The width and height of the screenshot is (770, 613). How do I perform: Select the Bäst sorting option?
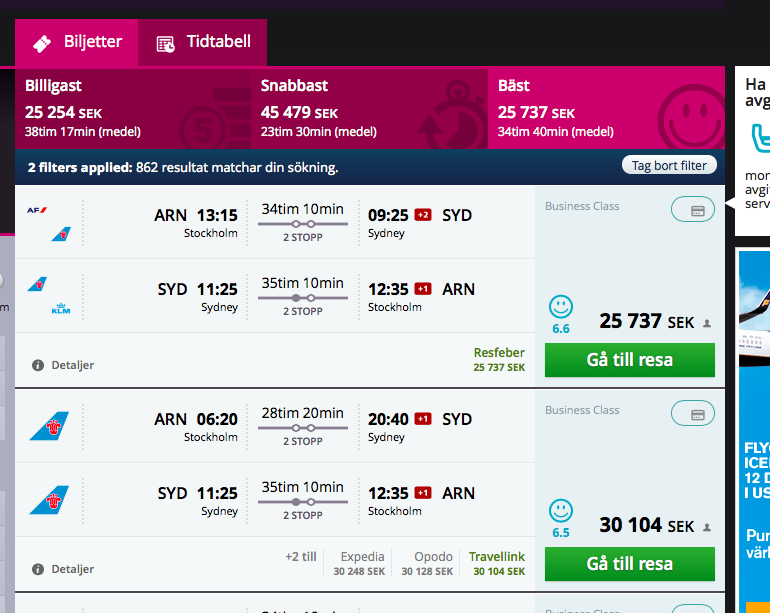[605, 108]
